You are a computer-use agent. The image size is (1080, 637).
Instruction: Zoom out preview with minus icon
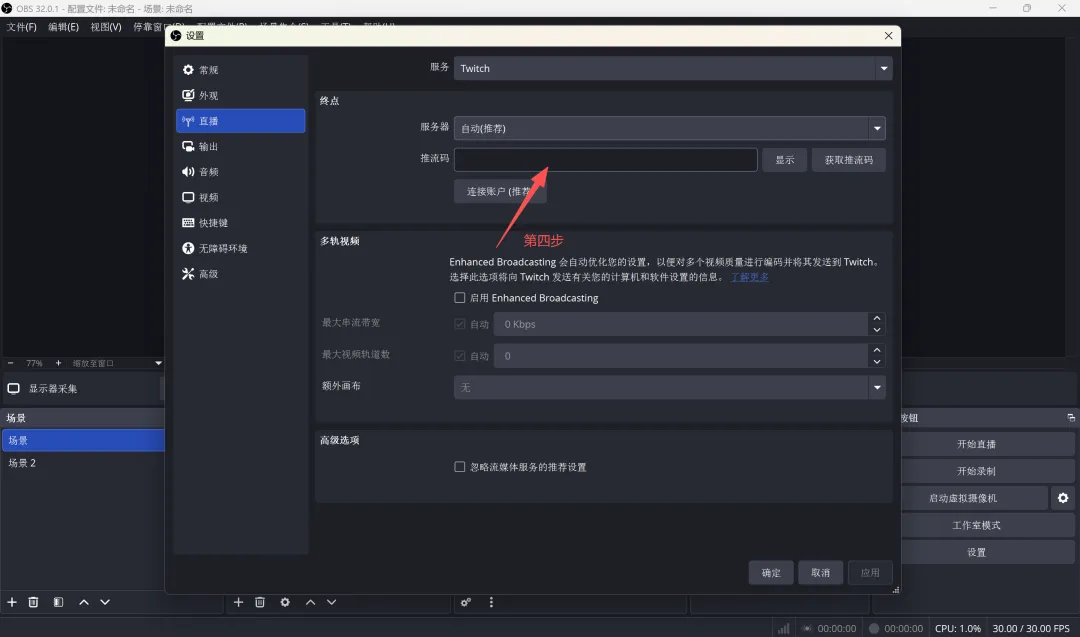pos(10,363)
